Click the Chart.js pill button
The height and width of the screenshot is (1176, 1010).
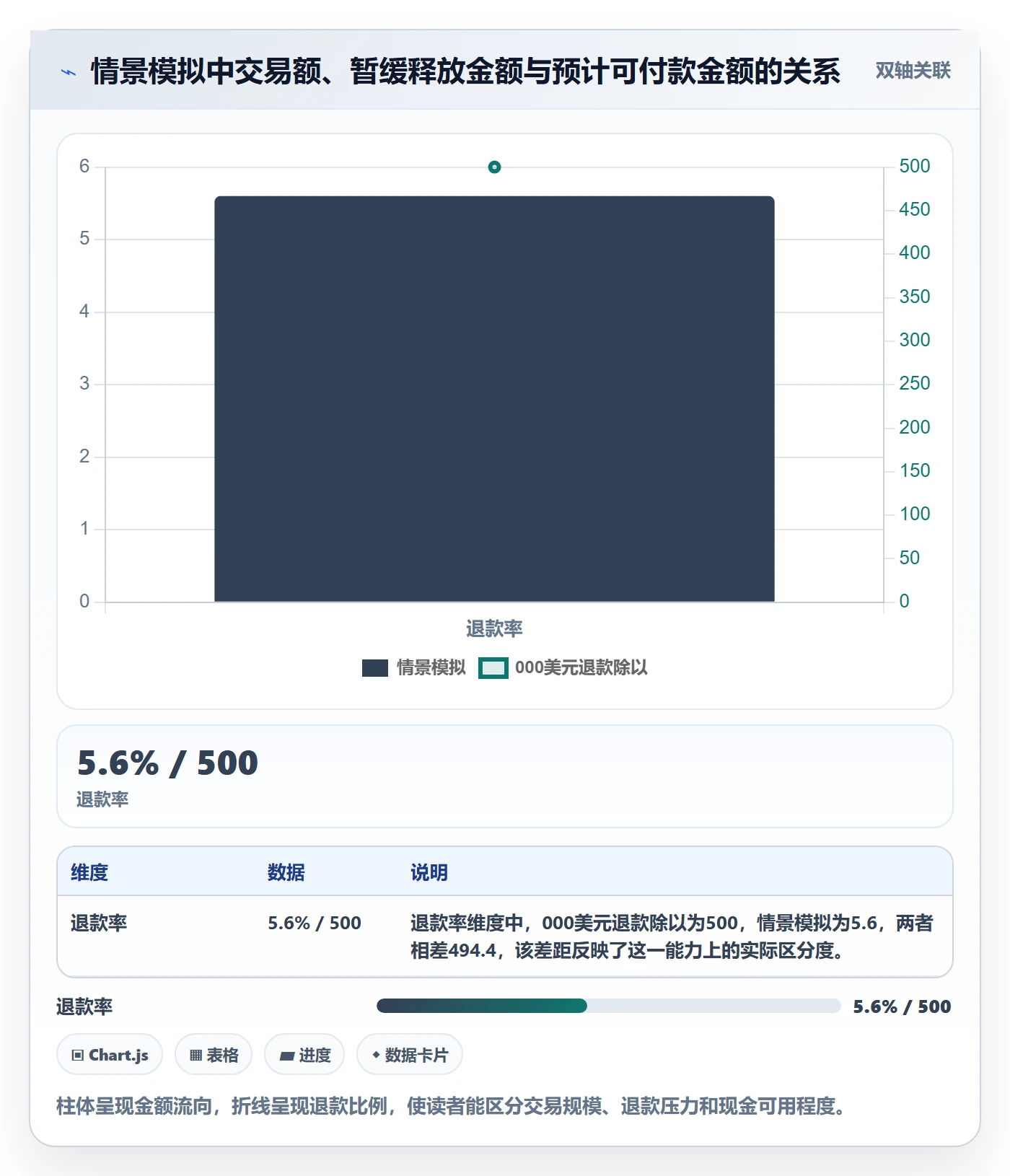tap(110, 1055)
